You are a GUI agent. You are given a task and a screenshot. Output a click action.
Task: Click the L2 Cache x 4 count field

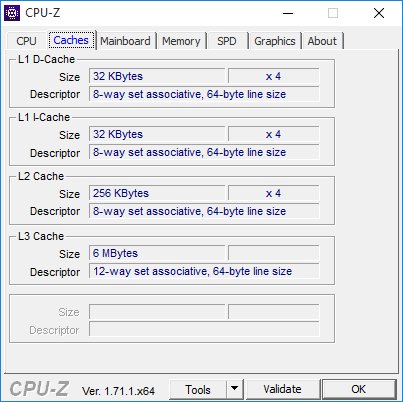[274, 193]
